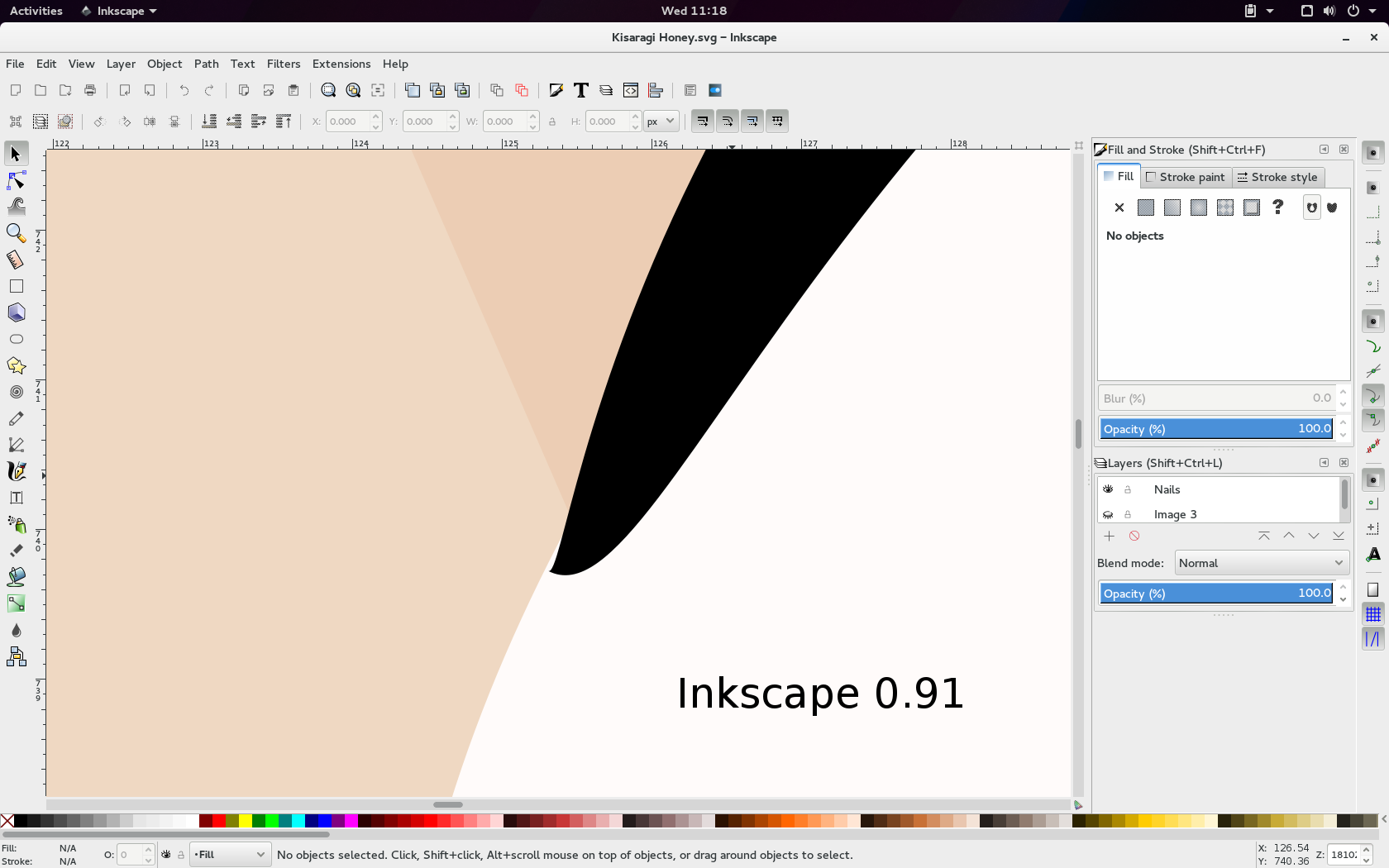1389x868 pixels.
Task: Choose the Calligraphy pen tool
Action: tap(16, 471)
